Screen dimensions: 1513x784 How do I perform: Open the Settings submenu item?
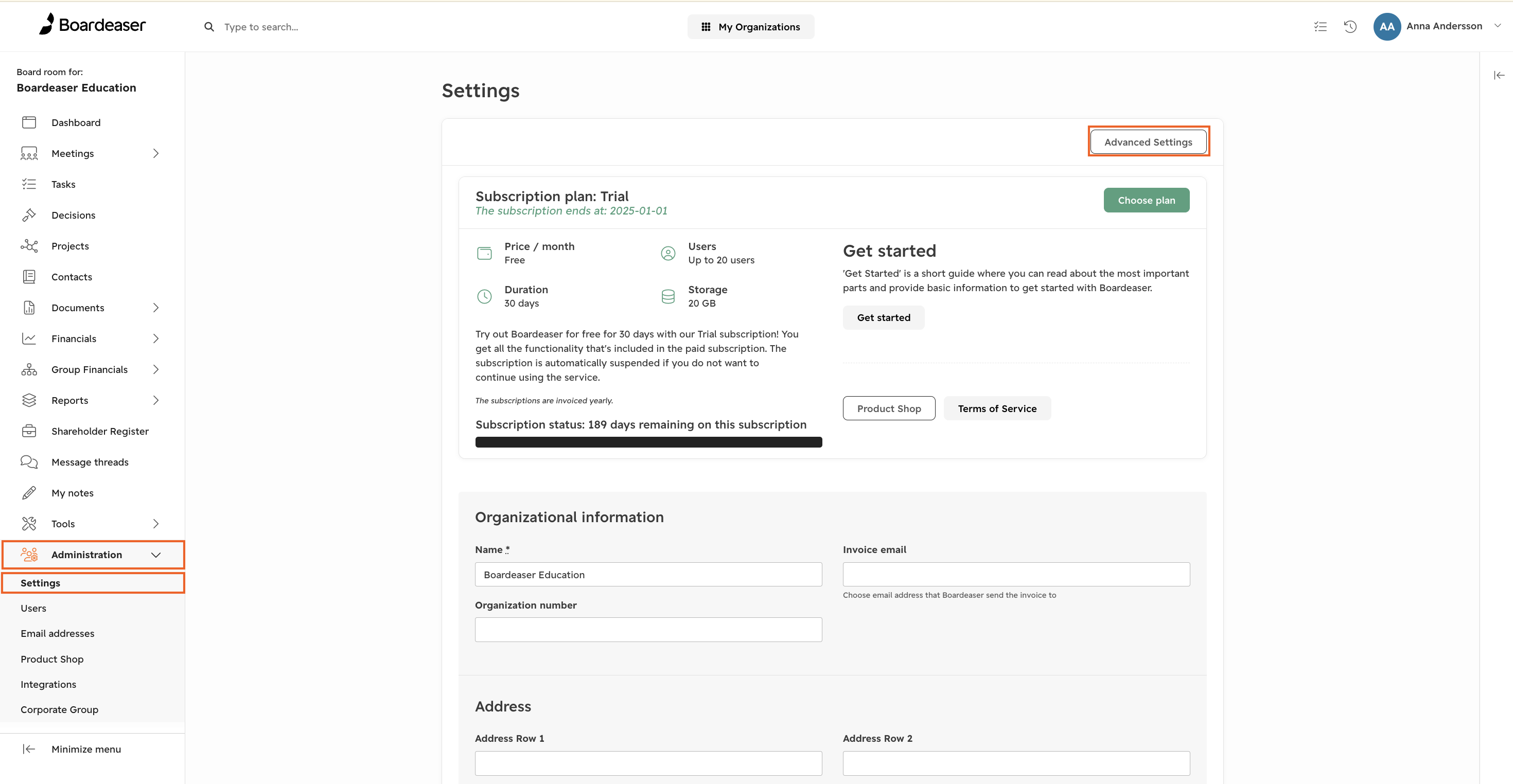click(93, 582)
